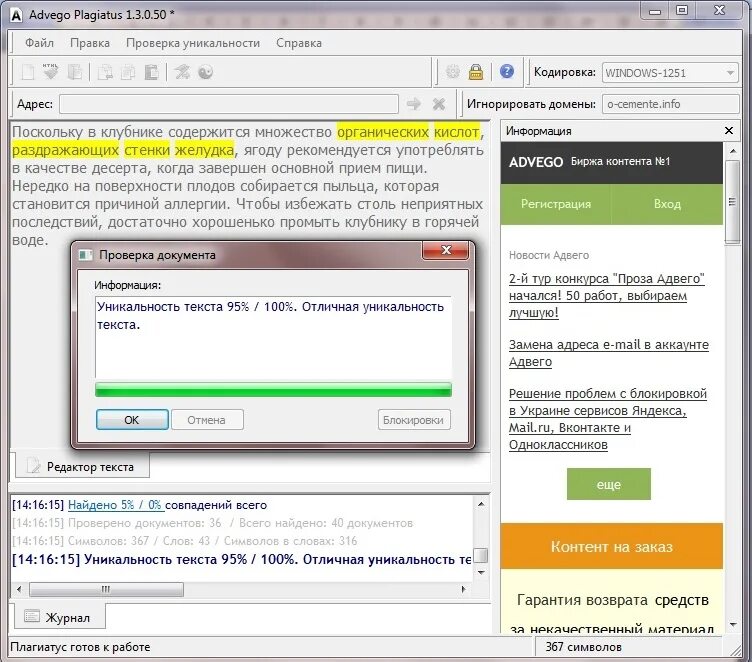Click log scrollbar left arrow

pos(19,589)
